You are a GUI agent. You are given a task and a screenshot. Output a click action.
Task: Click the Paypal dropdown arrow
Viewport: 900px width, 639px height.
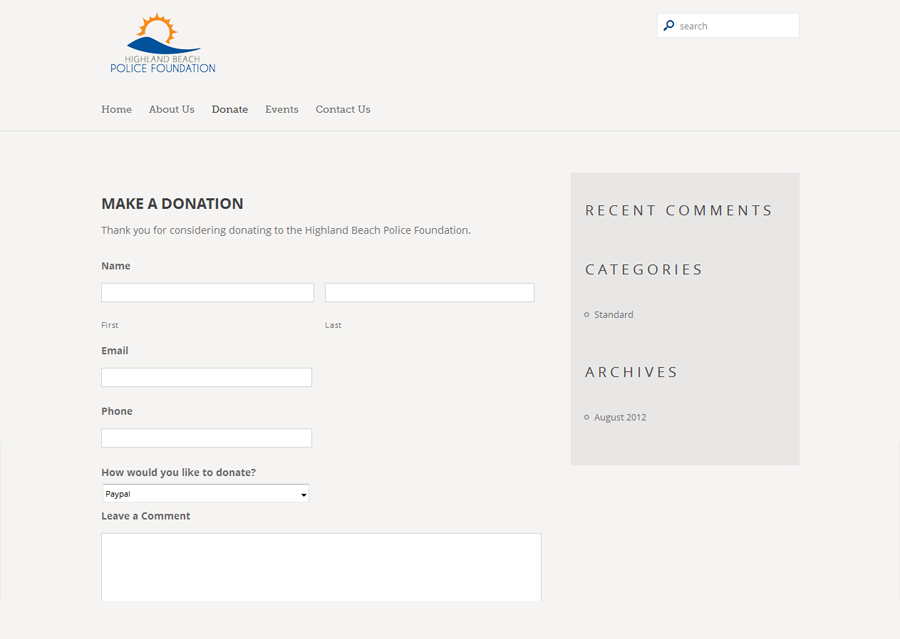303,494
